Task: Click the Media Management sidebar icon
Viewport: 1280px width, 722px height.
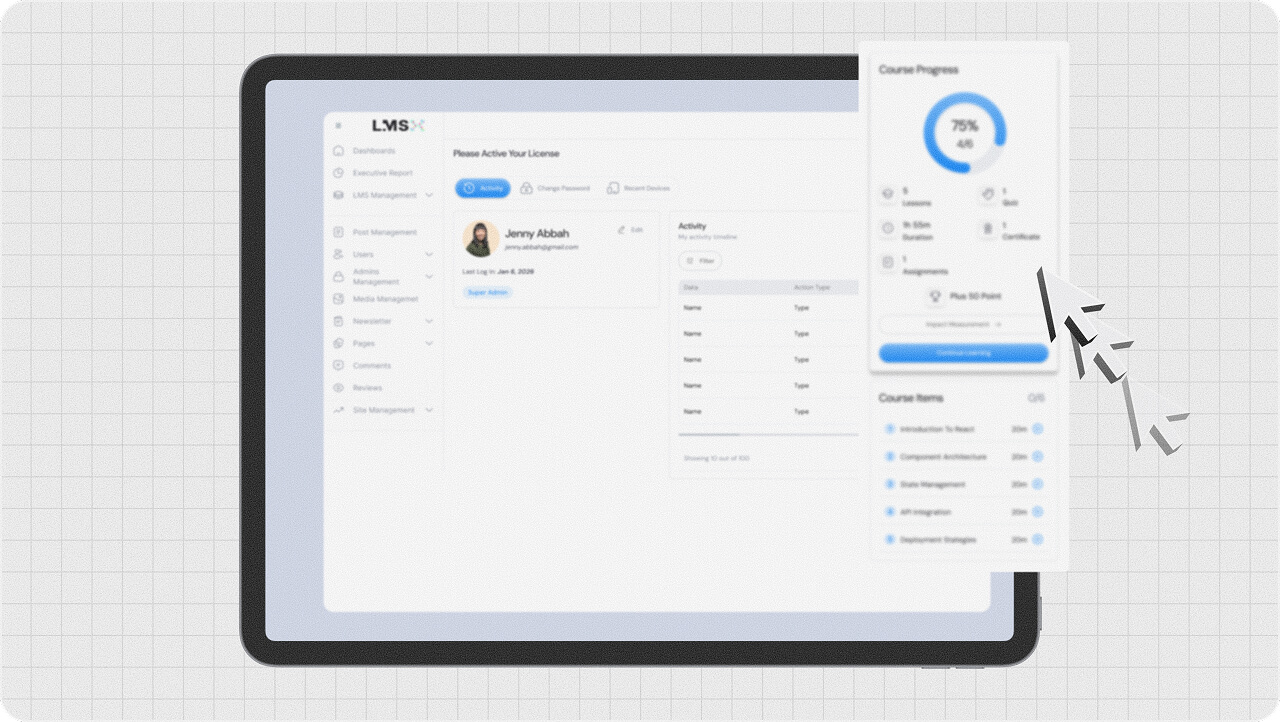Action: point(338,299)
